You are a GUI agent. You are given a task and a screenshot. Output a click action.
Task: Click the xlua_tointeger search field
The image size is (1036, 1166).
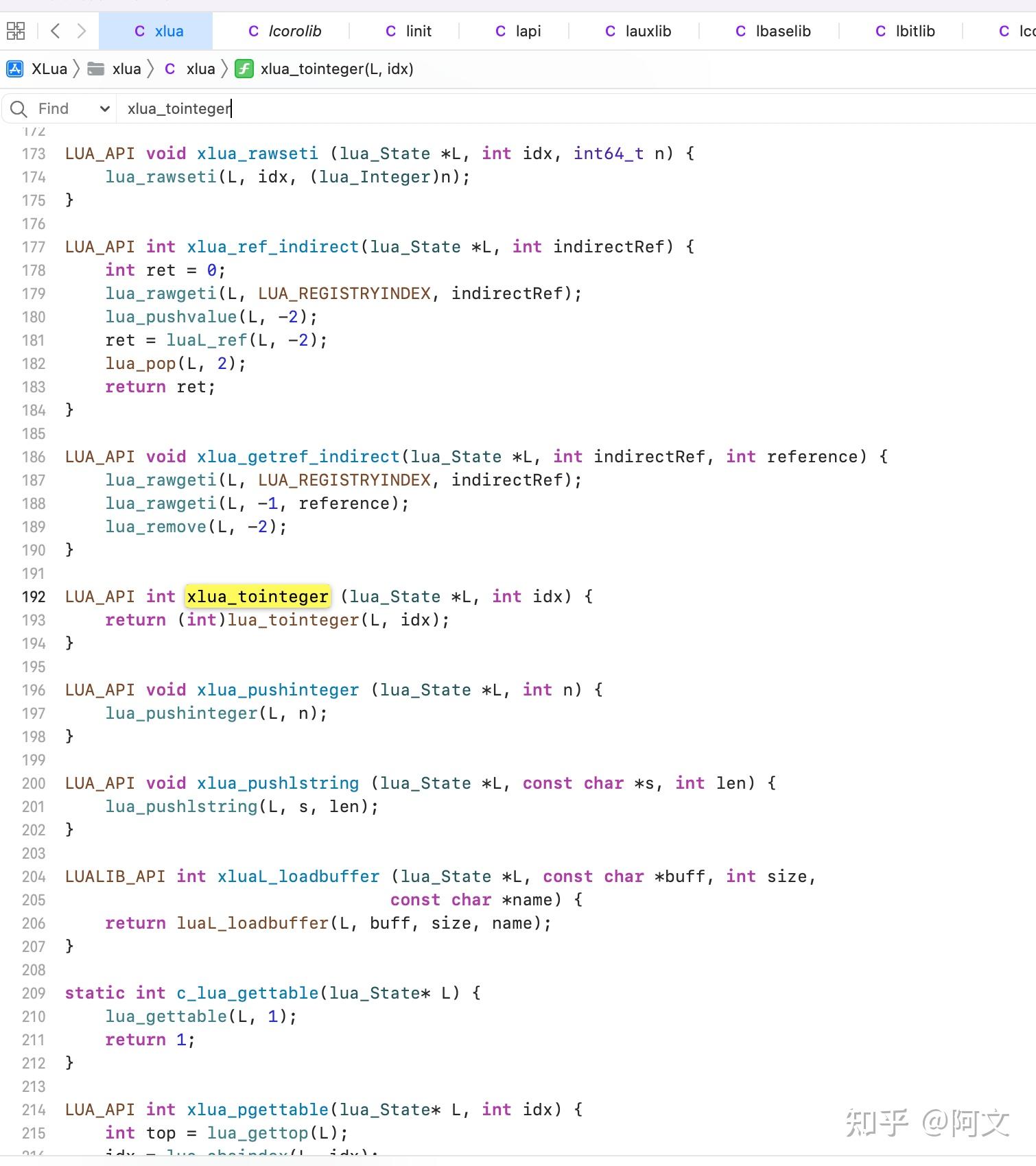[576, 108]
